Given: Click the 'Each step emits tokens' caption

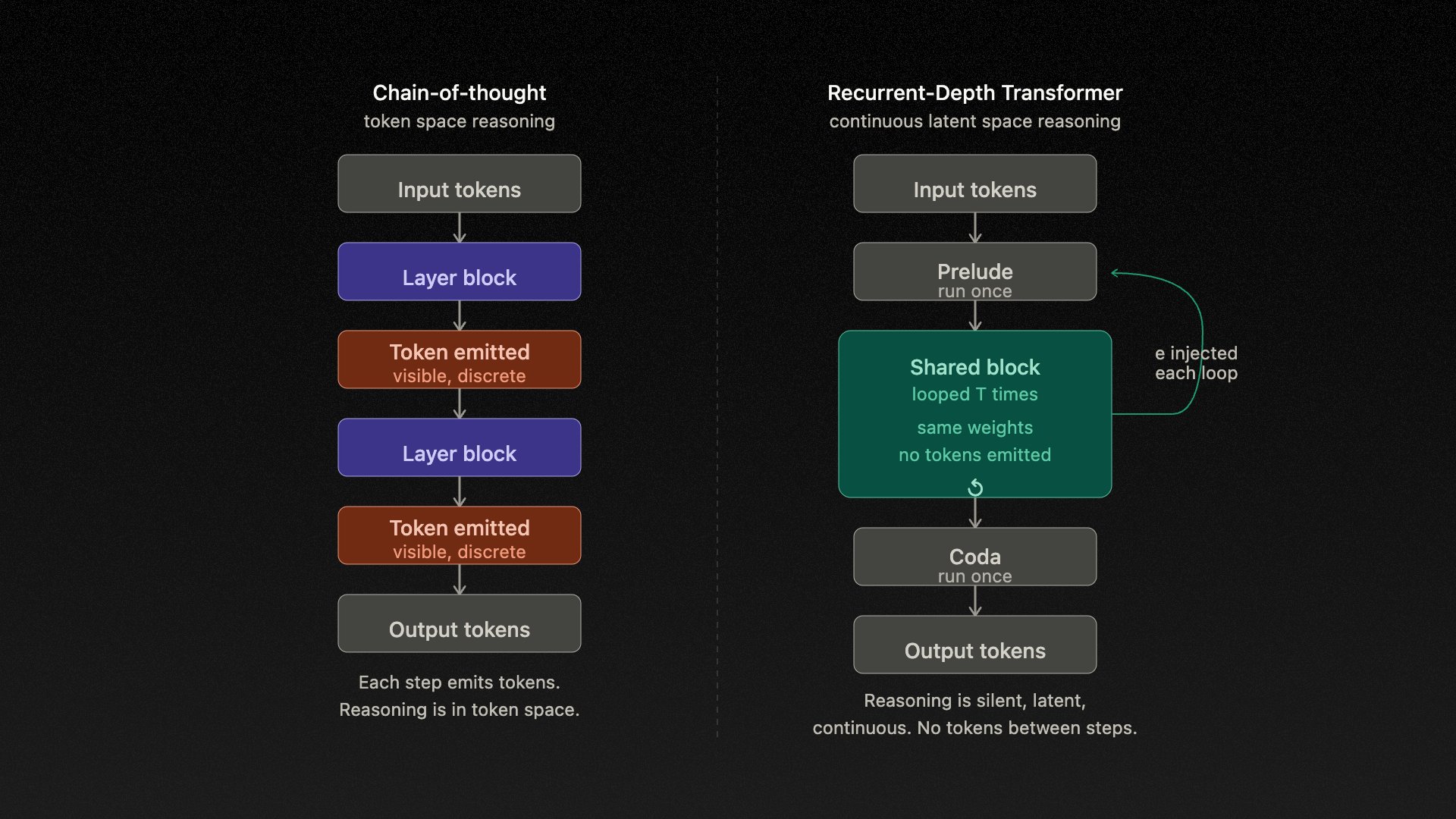Looking at the screenshot, I should (x=459, y=682).
